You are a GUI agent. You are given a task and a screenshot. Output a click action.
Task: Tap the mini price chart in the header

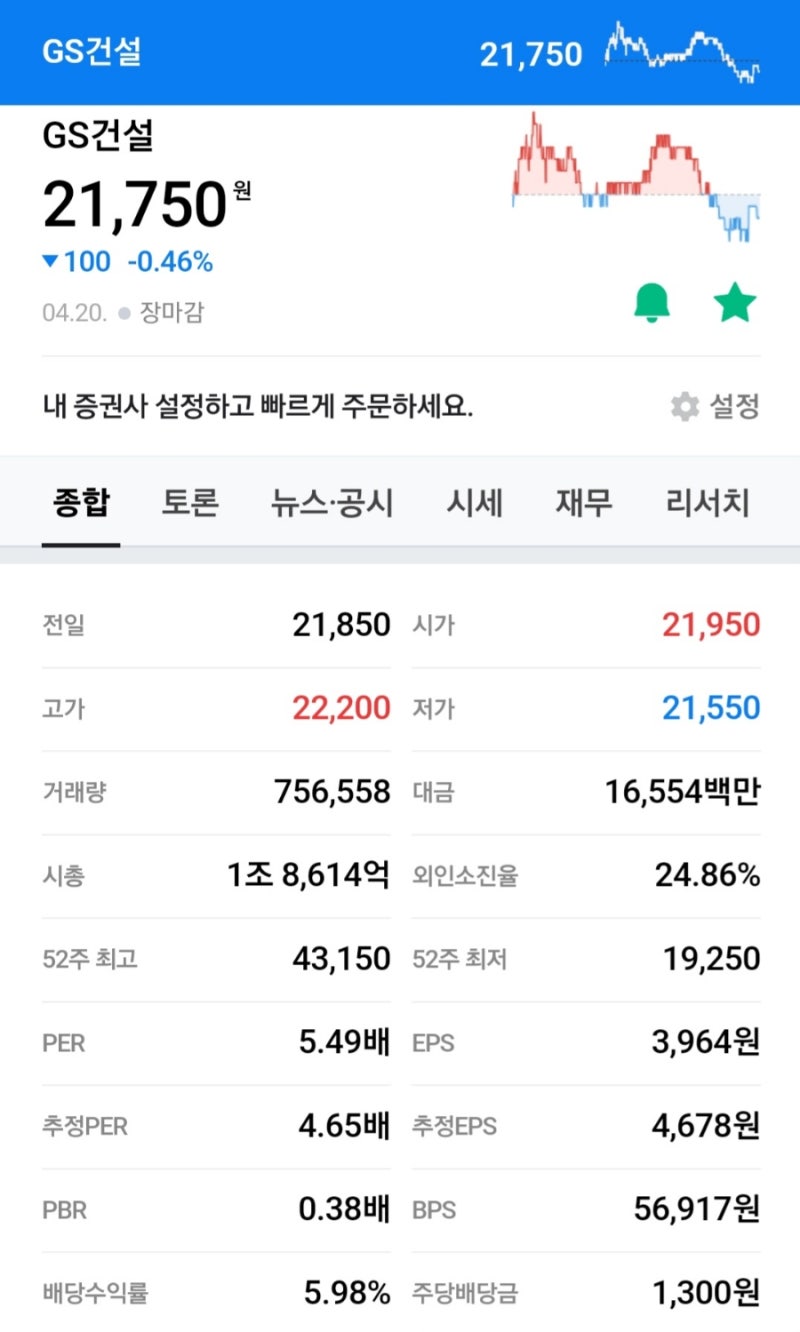680,52
